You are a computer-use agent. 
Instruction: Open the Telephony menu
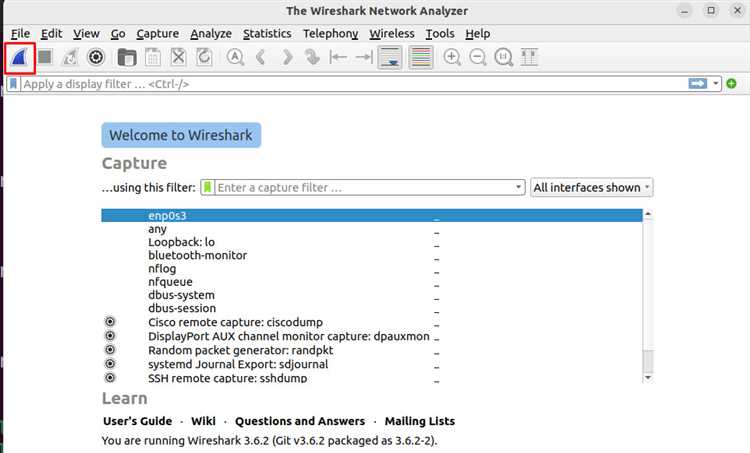(330, 34)
